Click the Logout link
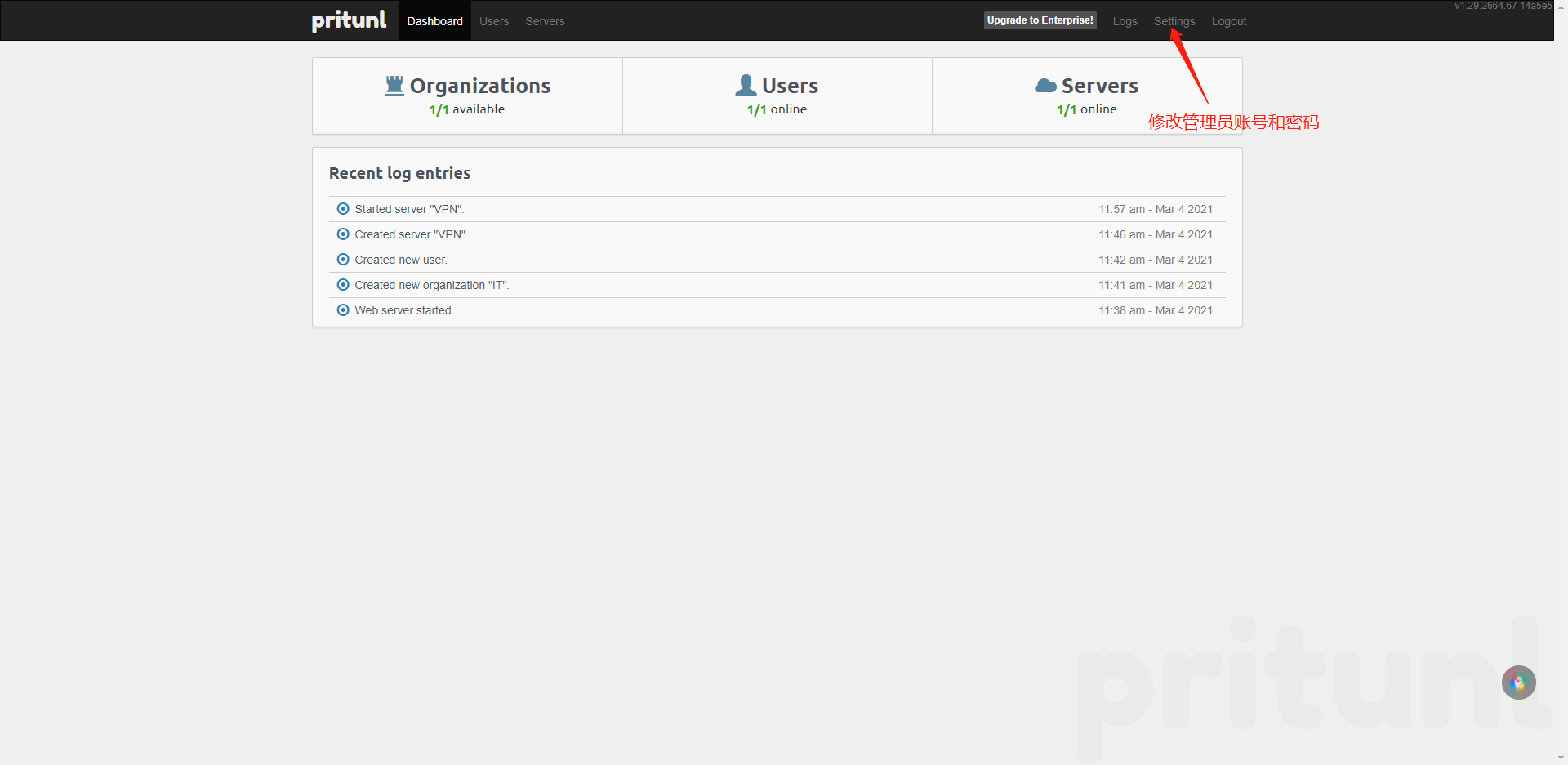The width and height of the screenshot is (1568, 765). [1228, 21]
